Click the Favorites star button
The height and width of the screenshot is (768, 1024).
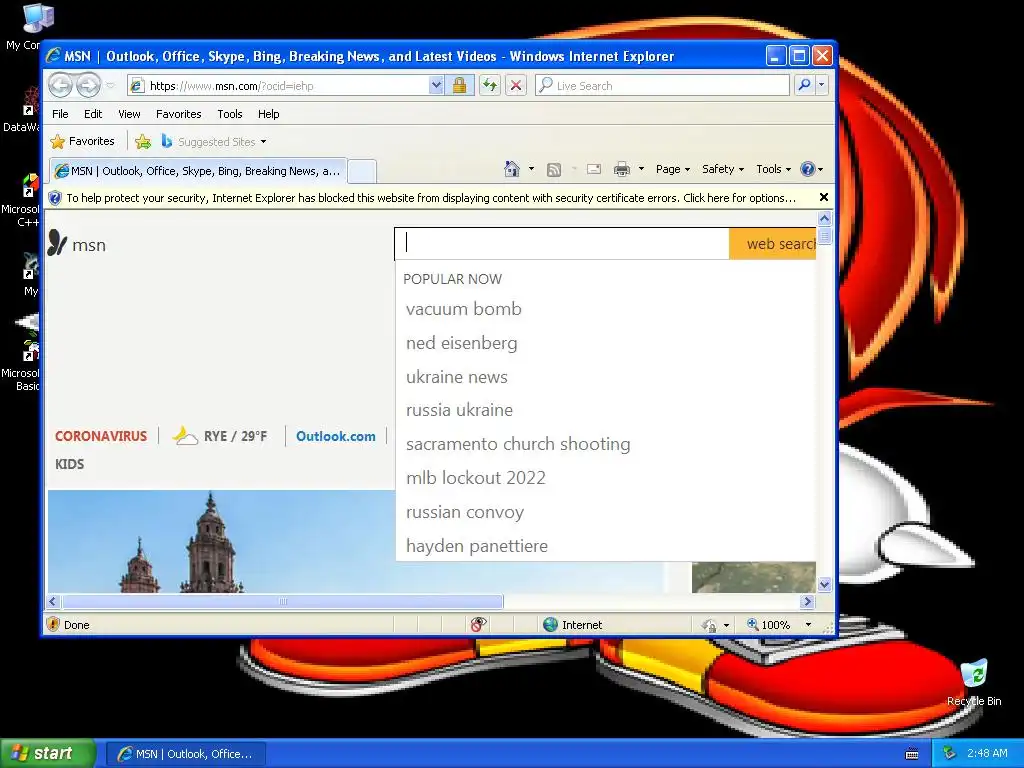pos(82,141)
